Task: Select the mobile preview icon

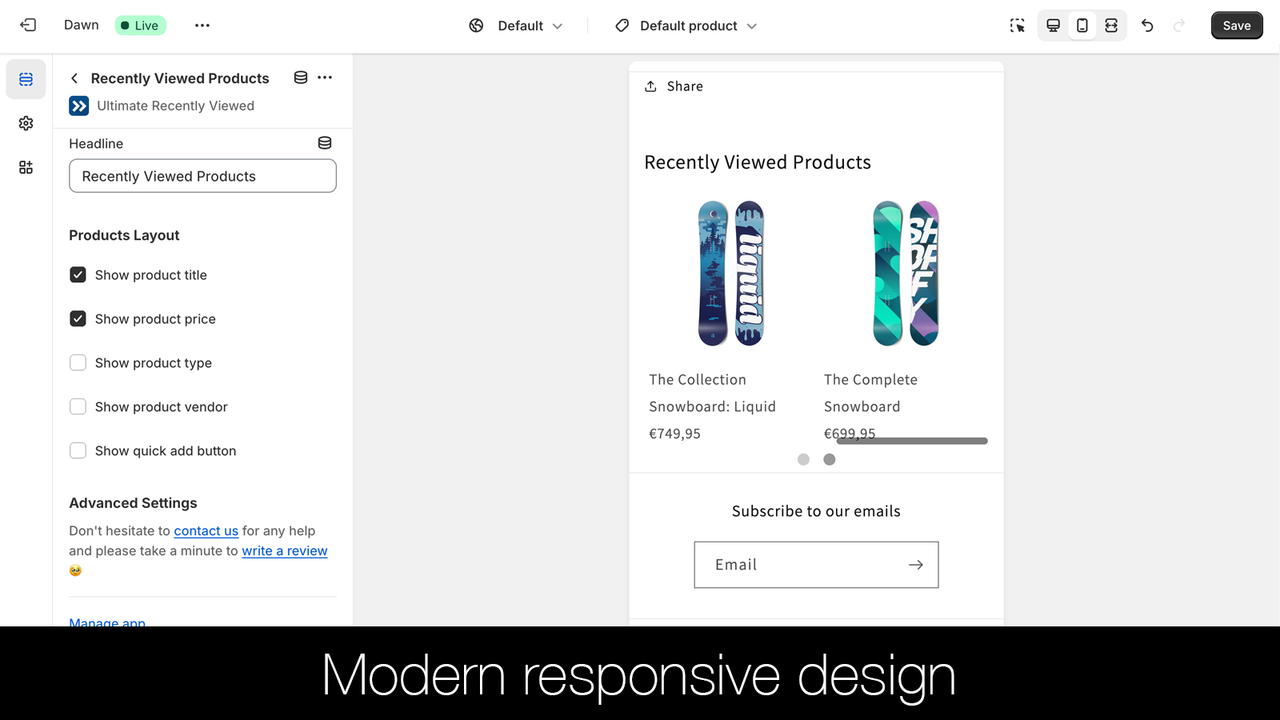Action: [1082, 25]
